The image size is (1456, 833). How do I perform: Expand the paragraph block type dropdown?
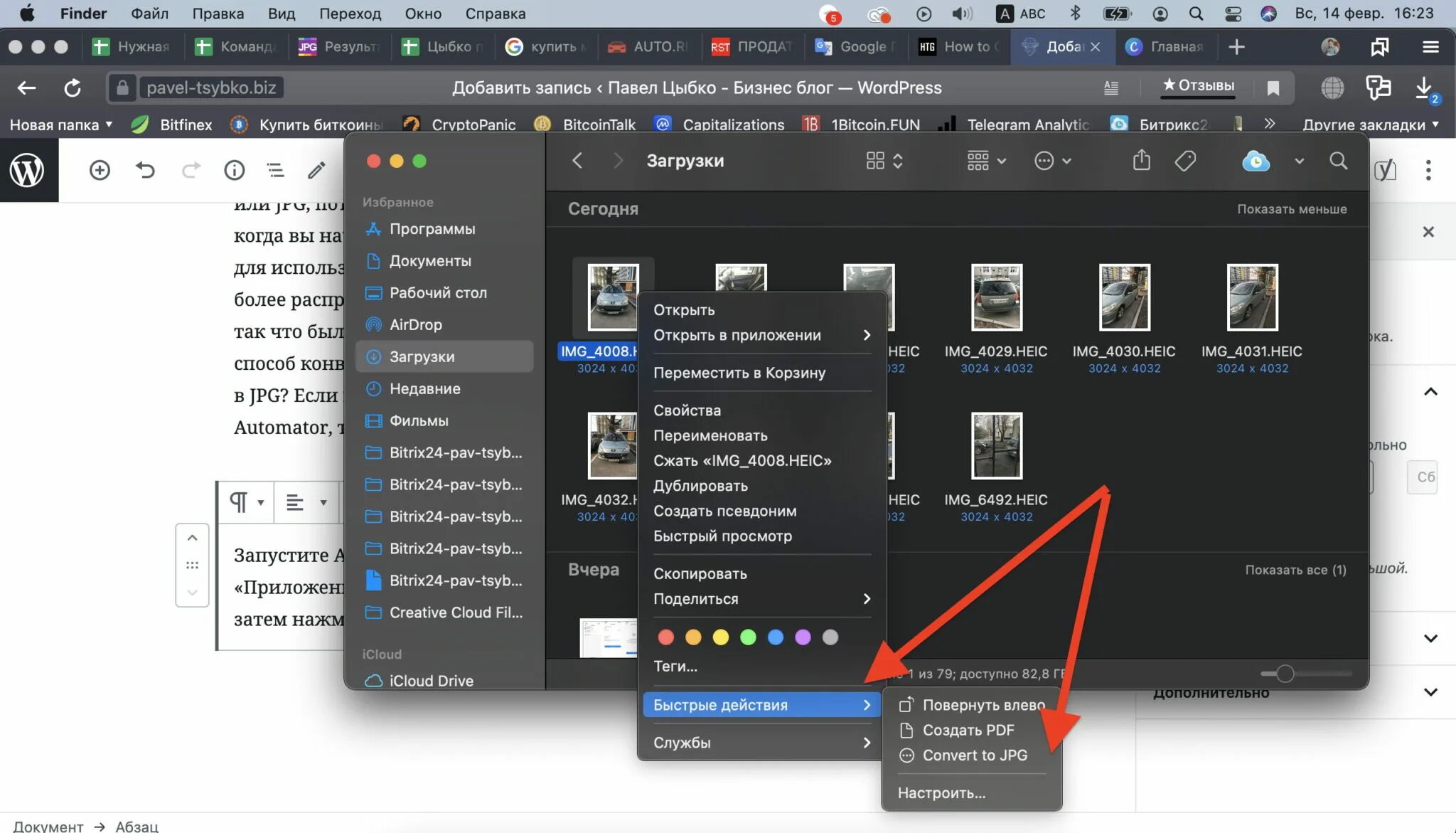tap(246, 502)
